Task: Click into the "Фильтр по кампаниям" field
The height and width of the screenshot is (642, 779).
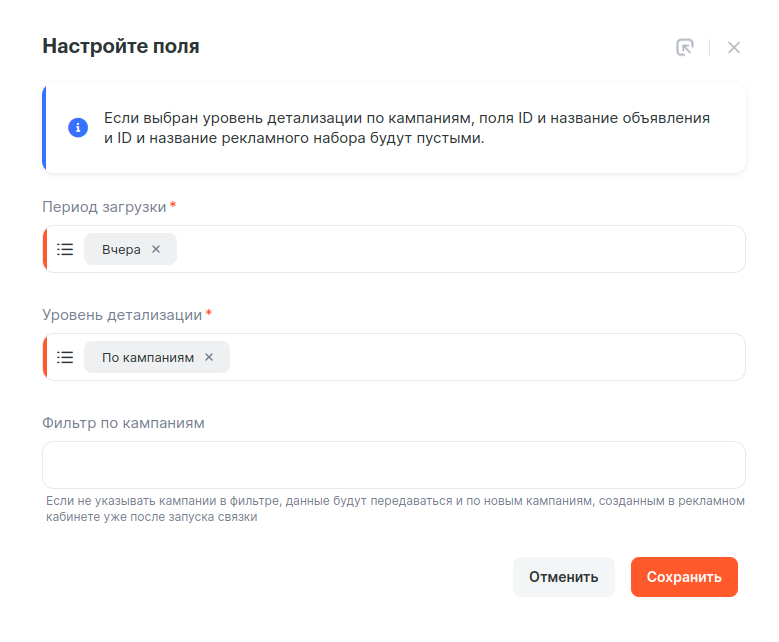Action: [394, 465]
